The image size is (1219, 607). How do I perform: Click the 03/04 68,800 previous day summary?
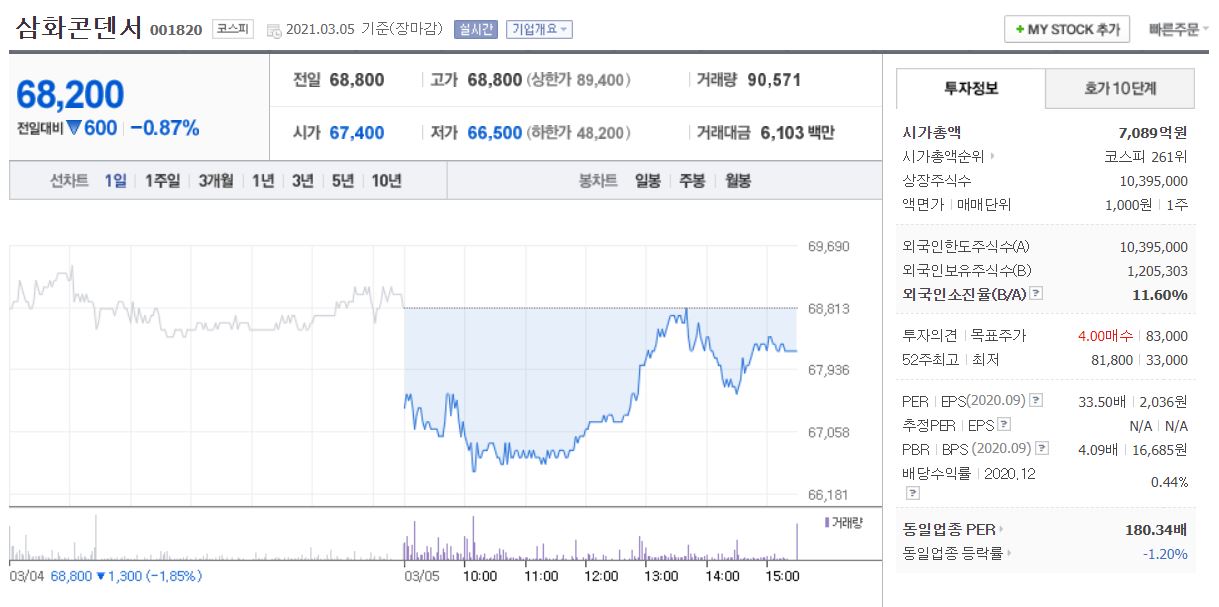(x=106, y=576)
